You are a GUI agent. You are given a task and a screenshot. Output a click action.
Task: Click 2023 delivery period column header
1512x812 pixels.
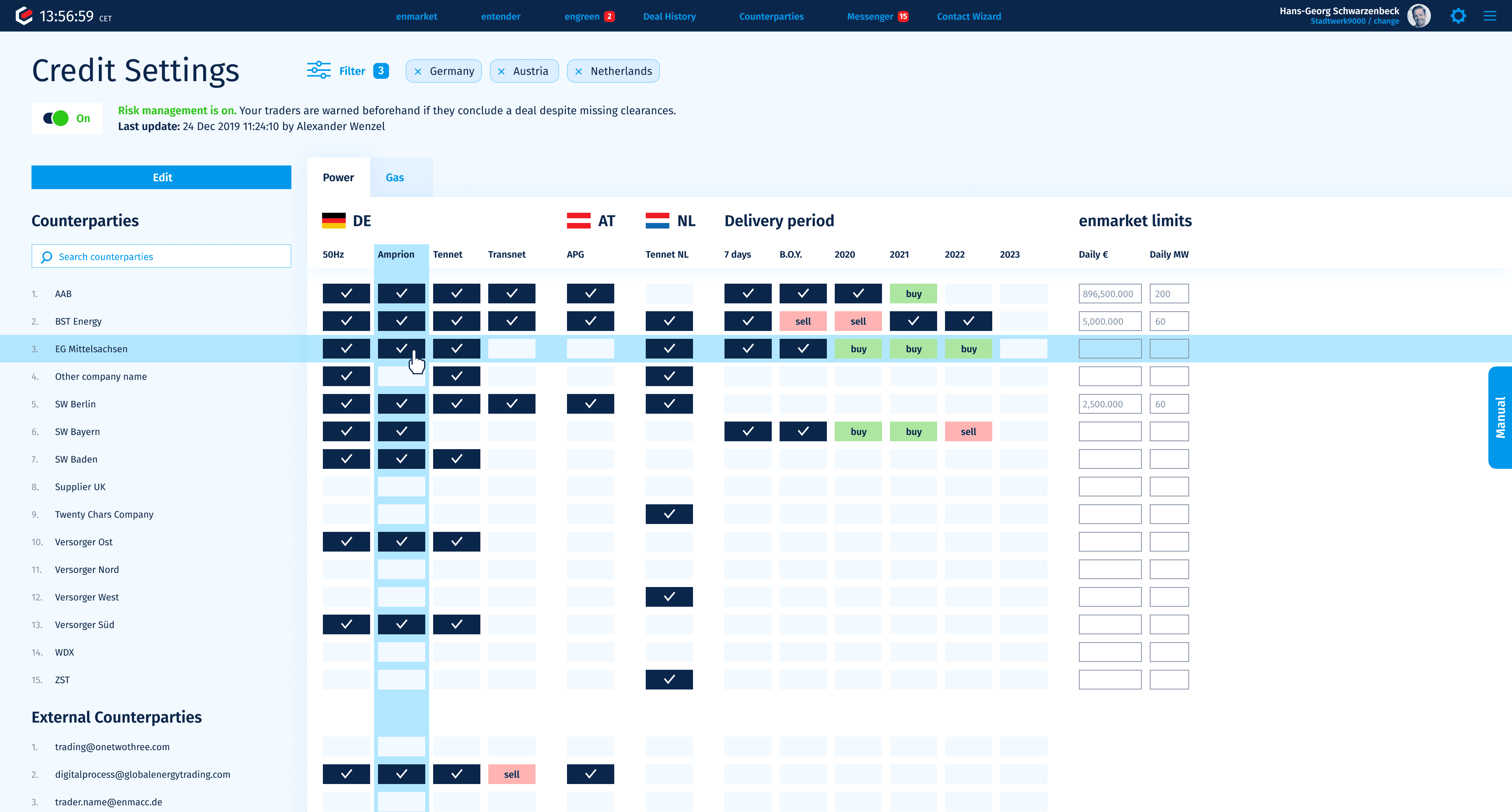click(1010, 254)
